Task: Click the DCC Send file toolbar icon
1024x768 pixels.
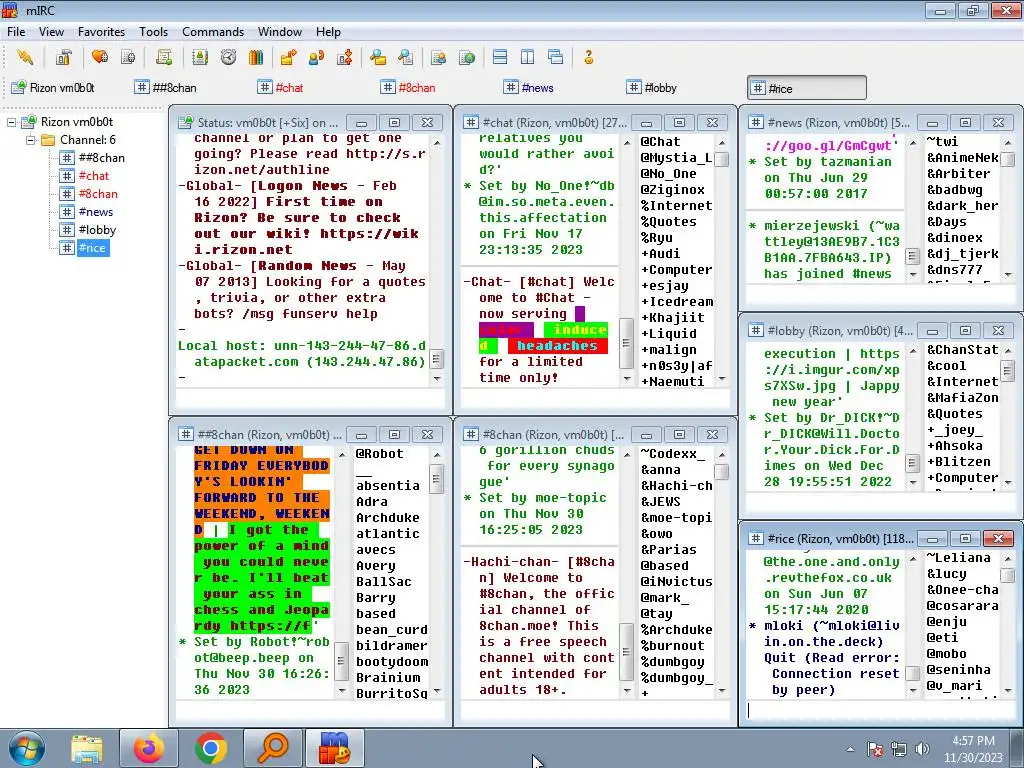Action: [288, 57]
